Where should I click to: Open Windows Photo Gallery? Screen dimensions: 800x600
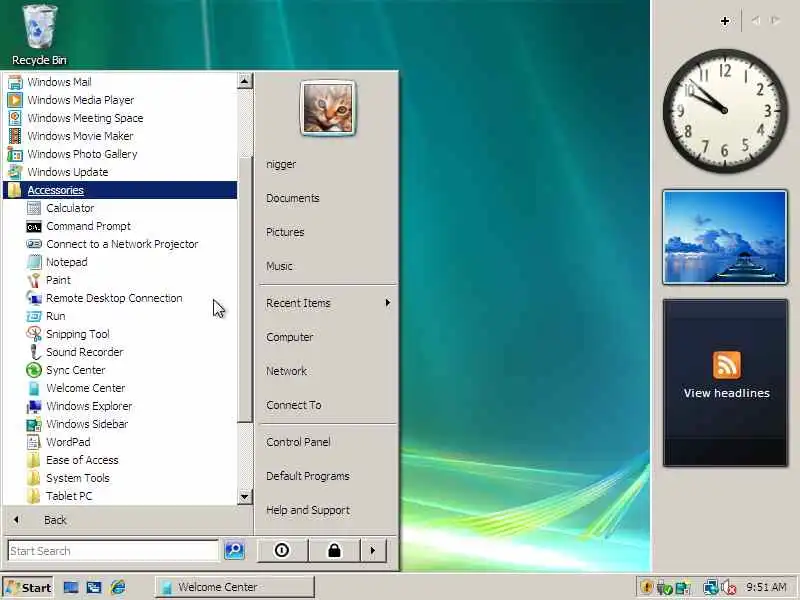(x=72, y=154)
